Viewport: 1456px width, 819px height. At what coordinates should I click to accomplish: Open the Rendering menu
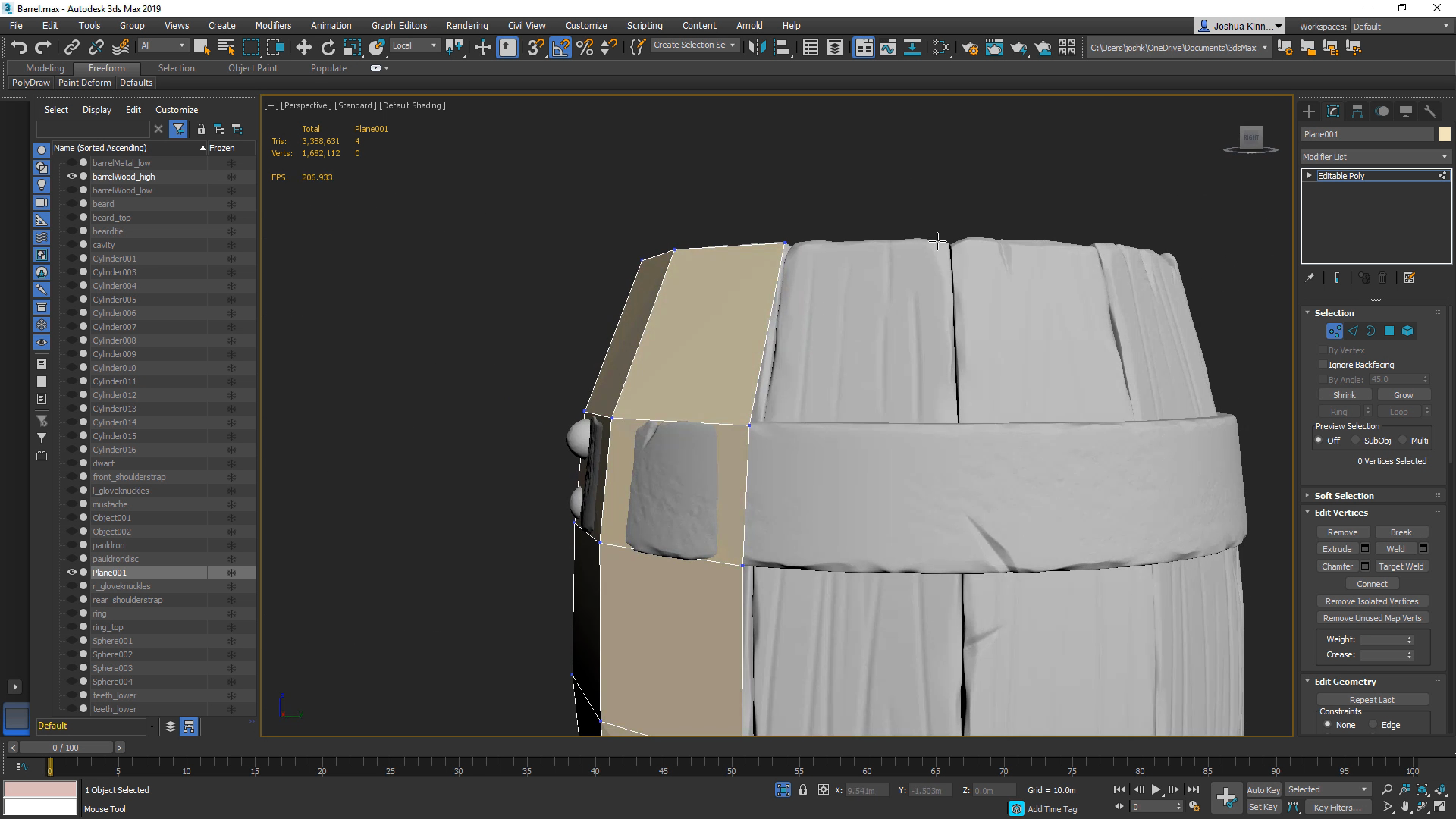pos(466,25)
